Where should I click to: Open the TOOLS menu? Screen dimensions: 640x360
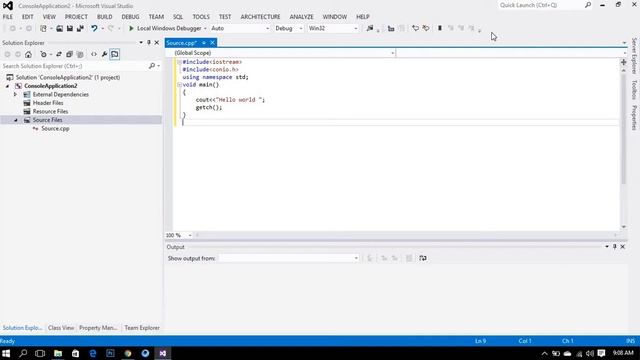pos(201,17)
